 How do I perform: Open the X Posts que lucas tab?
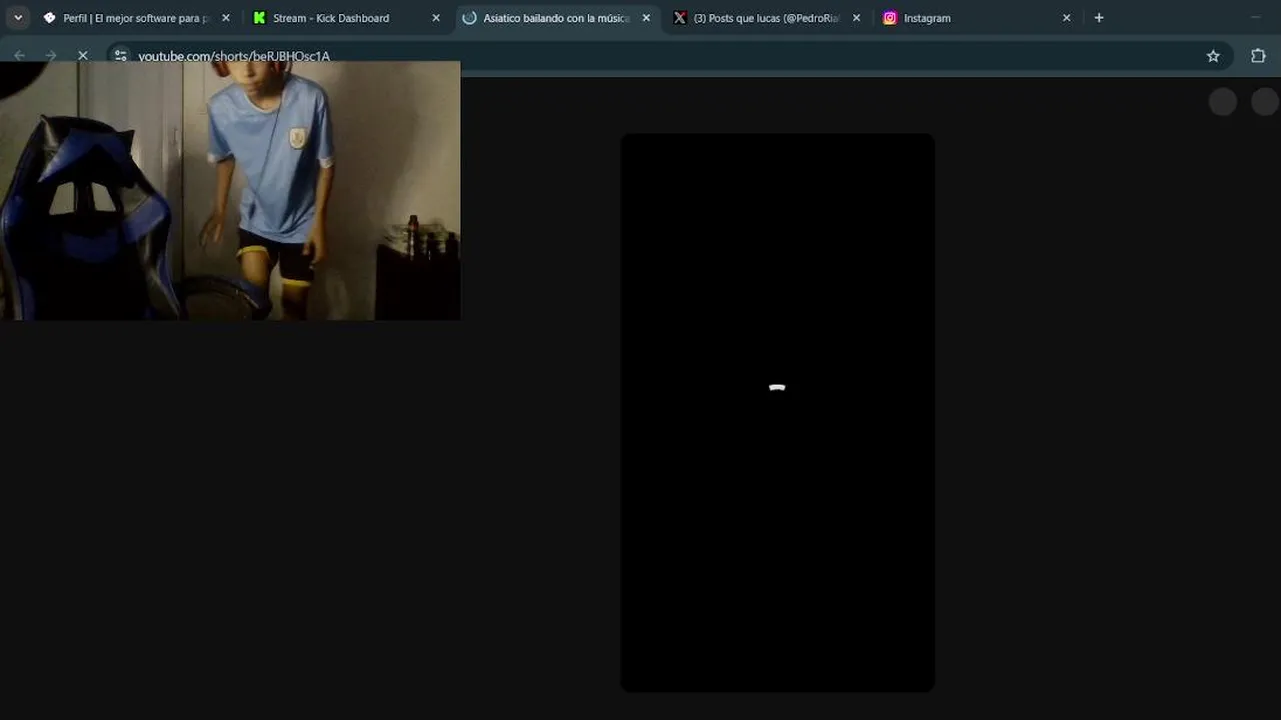(x=767, y=18)
